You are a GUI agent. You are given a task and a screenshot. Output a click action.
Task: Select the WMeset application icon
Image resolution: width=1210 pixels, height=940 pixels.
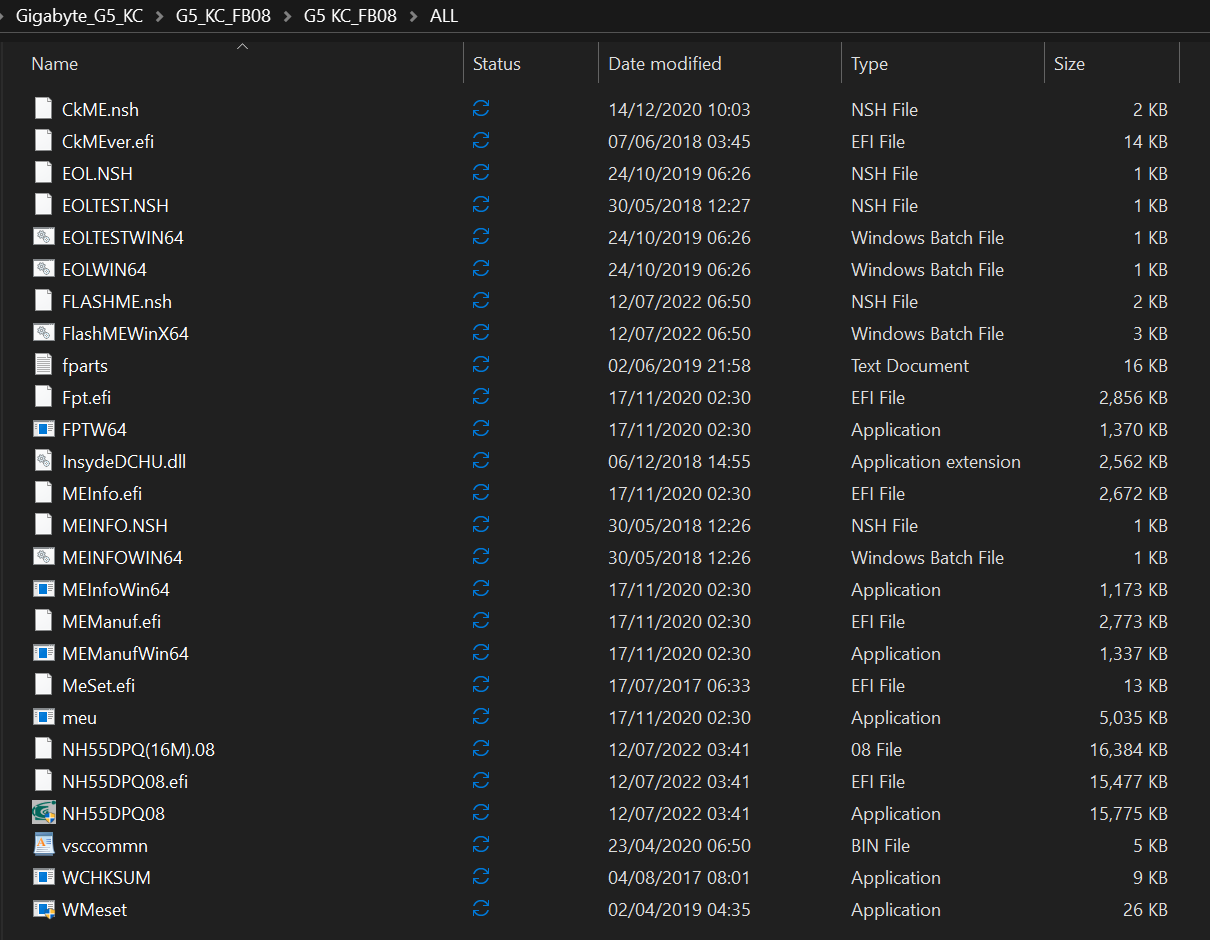point(43,909)
